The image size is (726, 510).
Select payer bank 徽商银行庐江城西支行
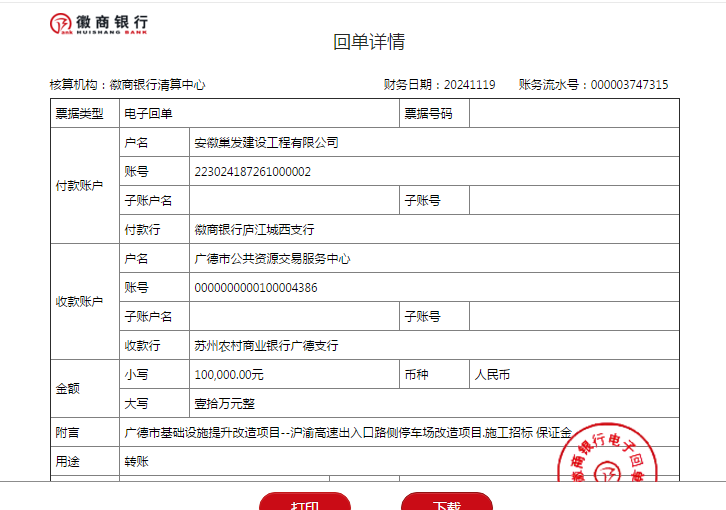(254, 230)
